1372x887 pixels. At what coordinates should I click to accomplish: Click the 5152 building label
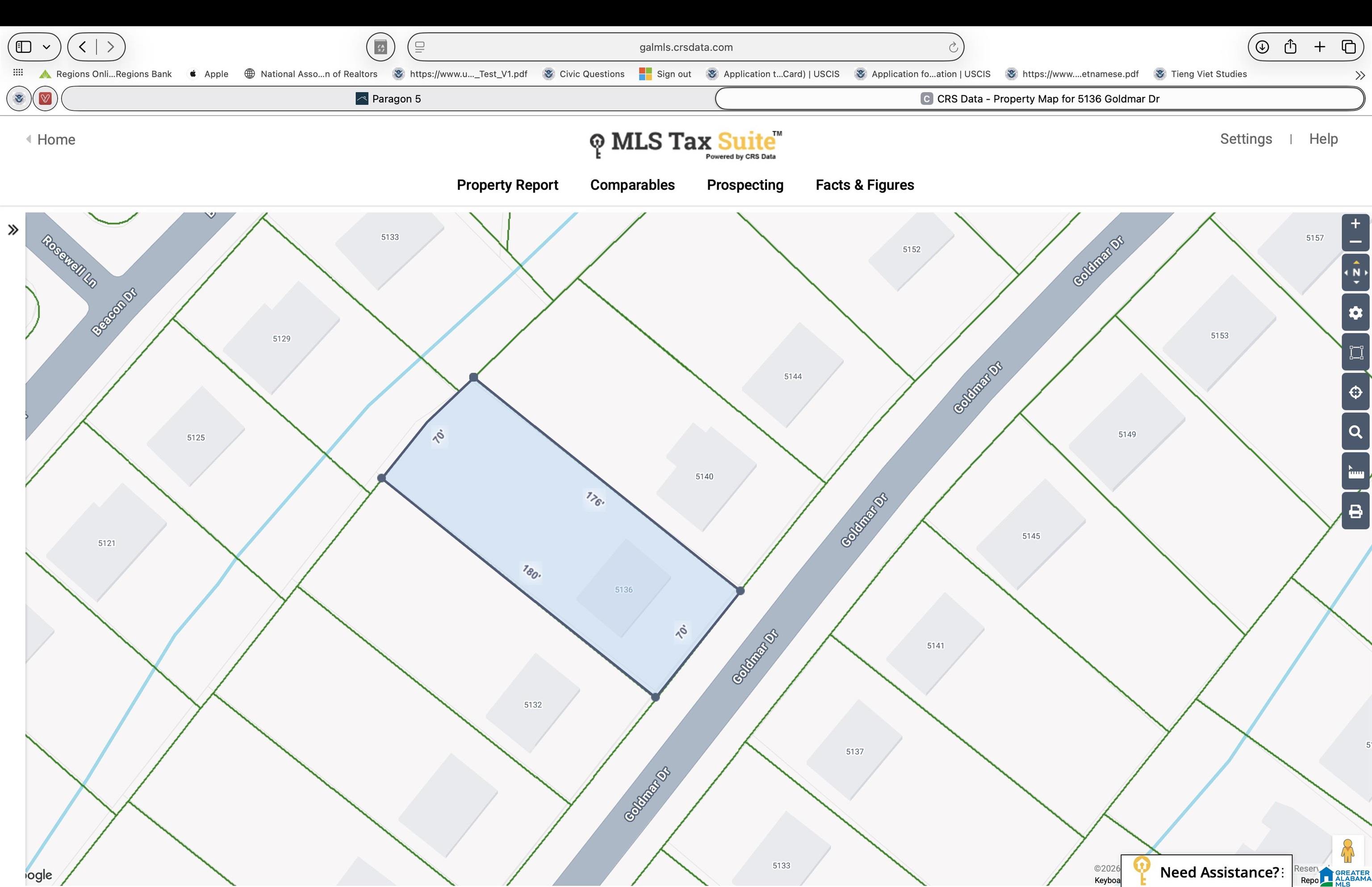911,249
